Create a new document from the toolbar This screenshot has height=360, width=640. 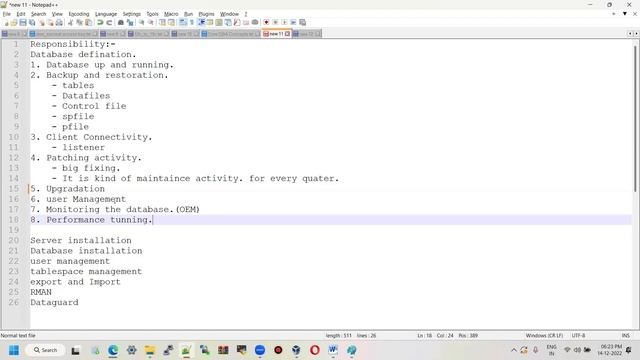pos(6,22)
